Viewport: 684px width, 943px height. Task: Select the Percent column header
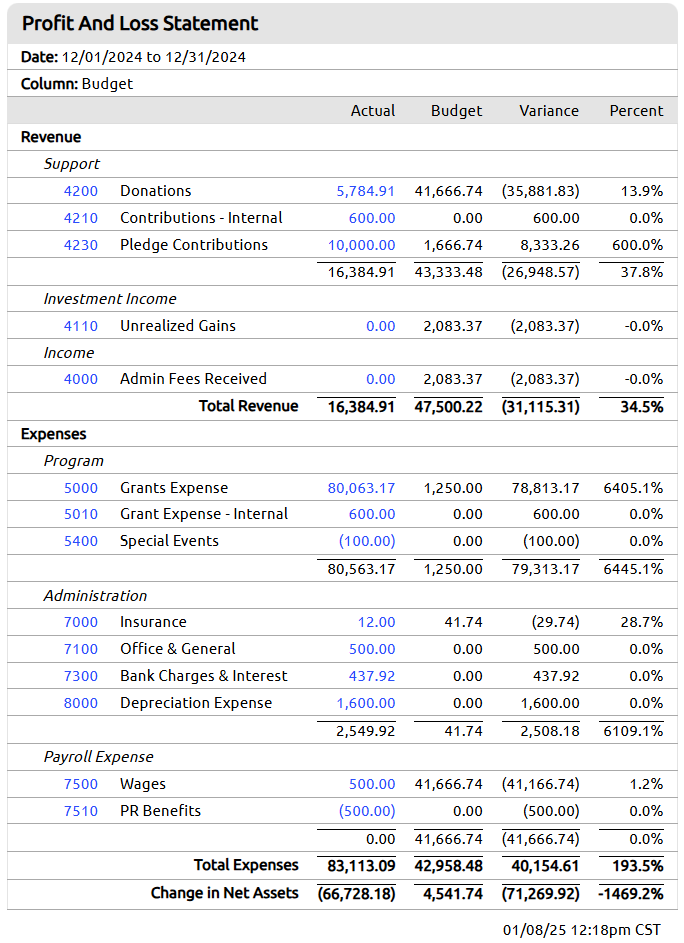click(636, 111)
